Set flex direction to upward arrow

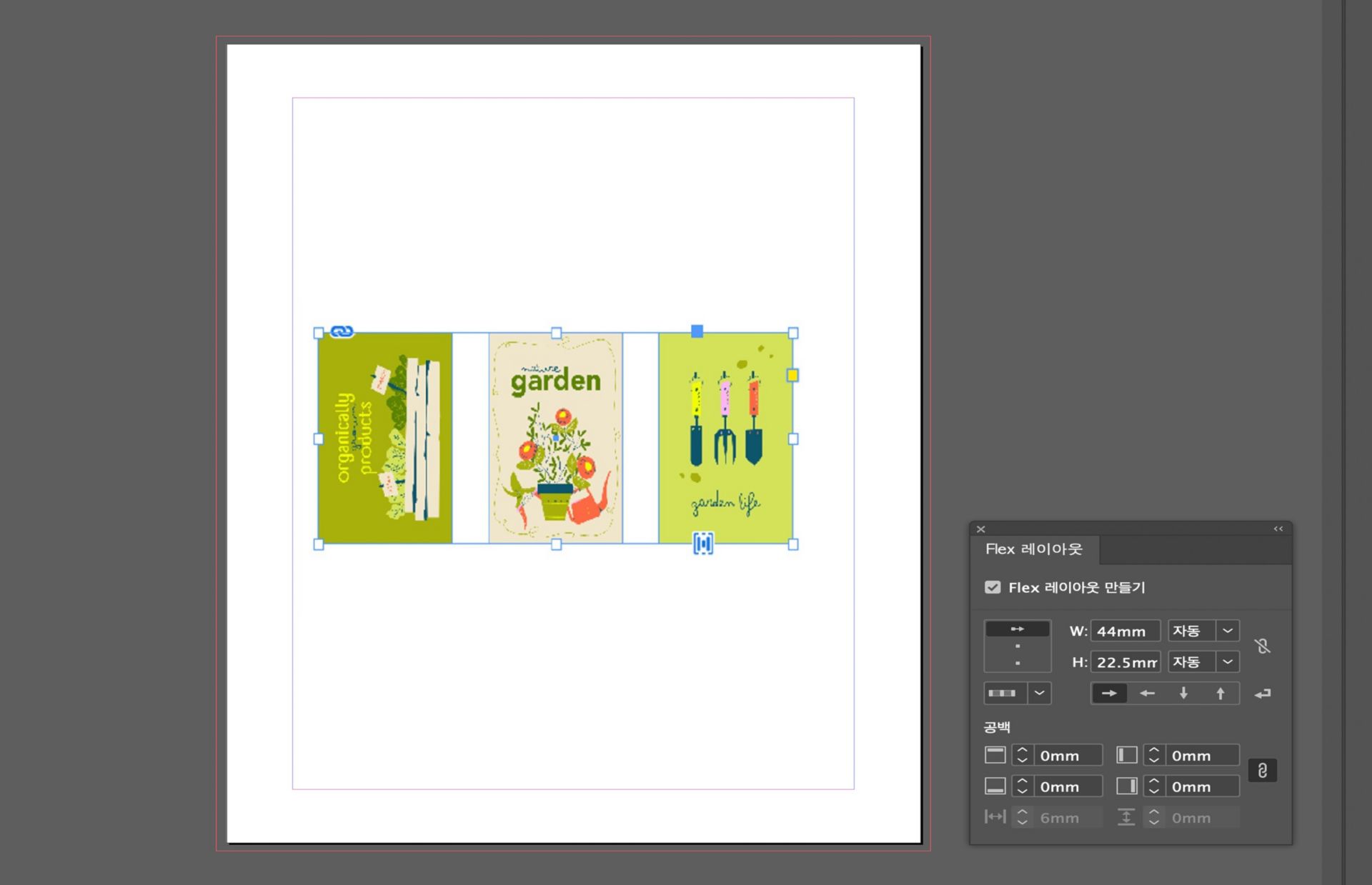(1221, 693)
